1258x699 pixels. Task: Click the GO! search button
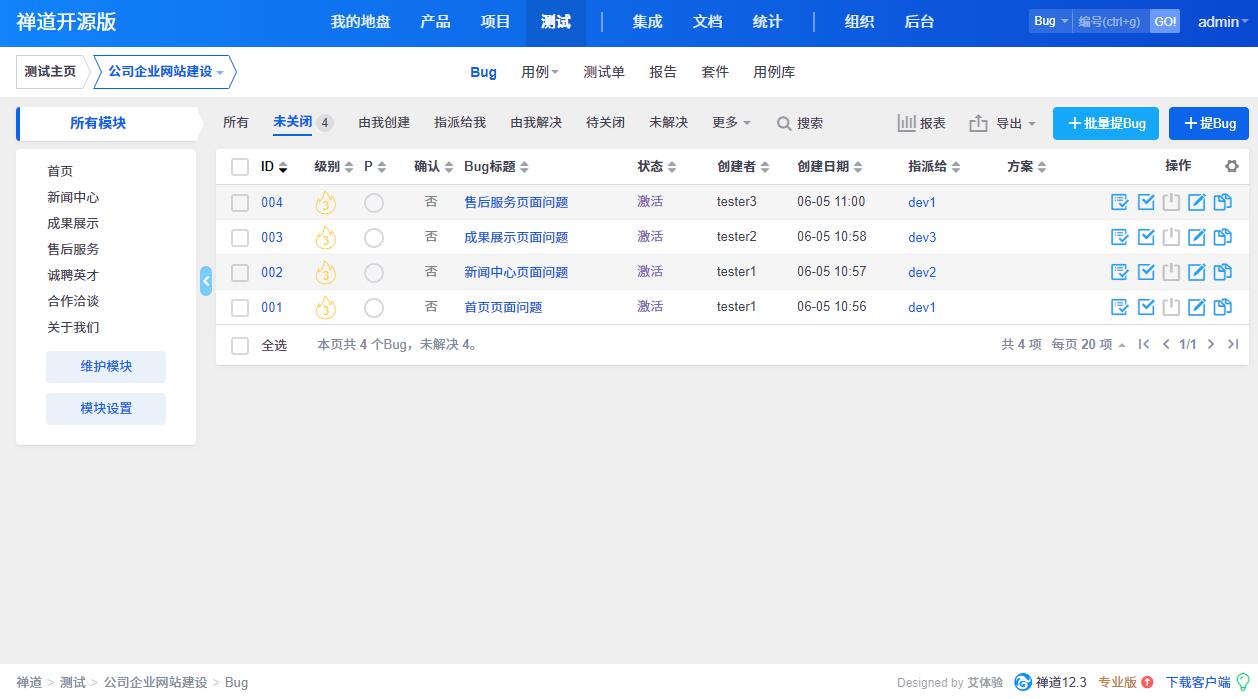pyautogui.click(x=1165, y=21)
